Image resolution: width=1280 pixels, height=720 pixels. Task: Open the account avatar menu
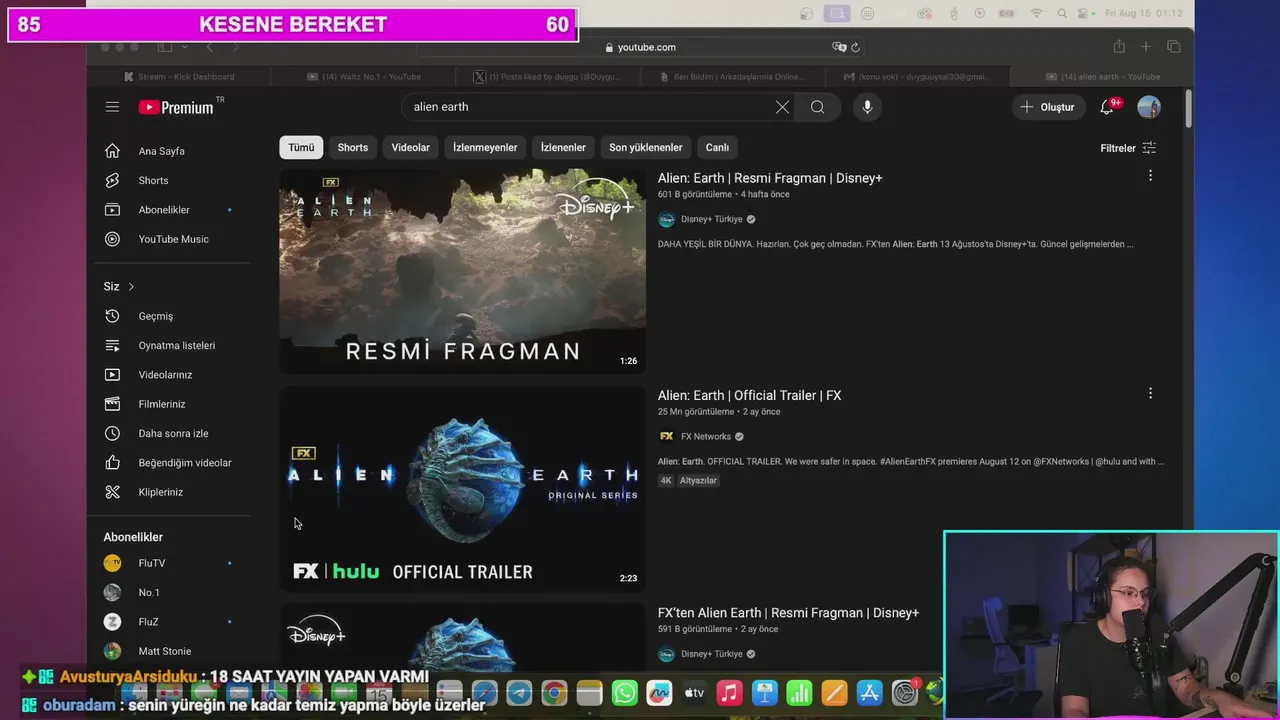[x=1149, y=107]
